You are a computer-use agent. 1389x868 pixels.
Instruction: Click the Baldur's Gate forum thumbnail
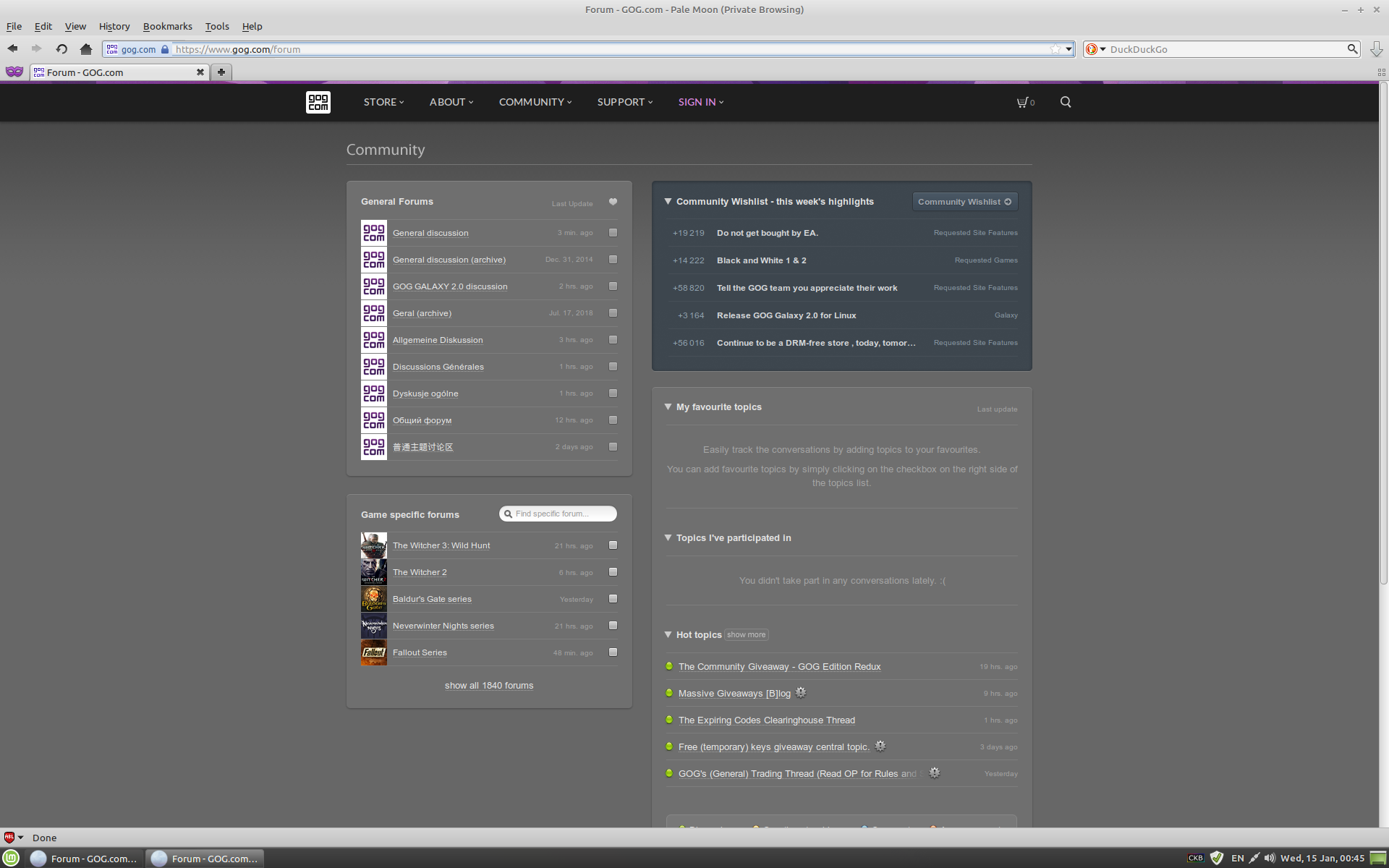(374, 599)
